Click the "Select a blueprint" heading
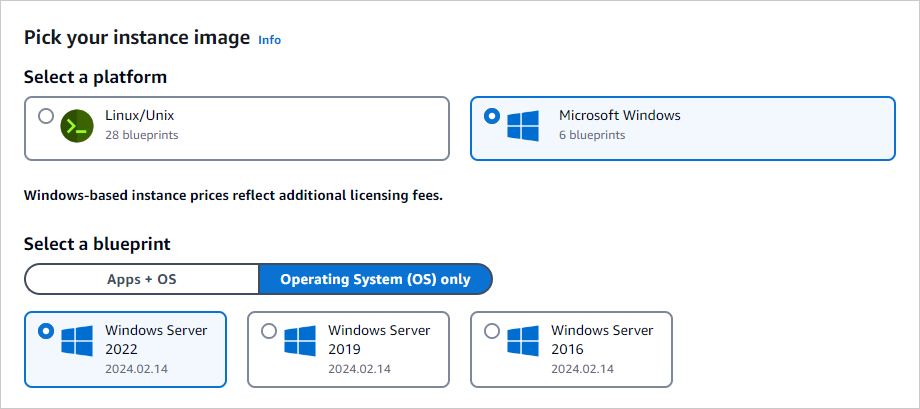The height and width of the screenshot is (409, 920). [97, 244]
